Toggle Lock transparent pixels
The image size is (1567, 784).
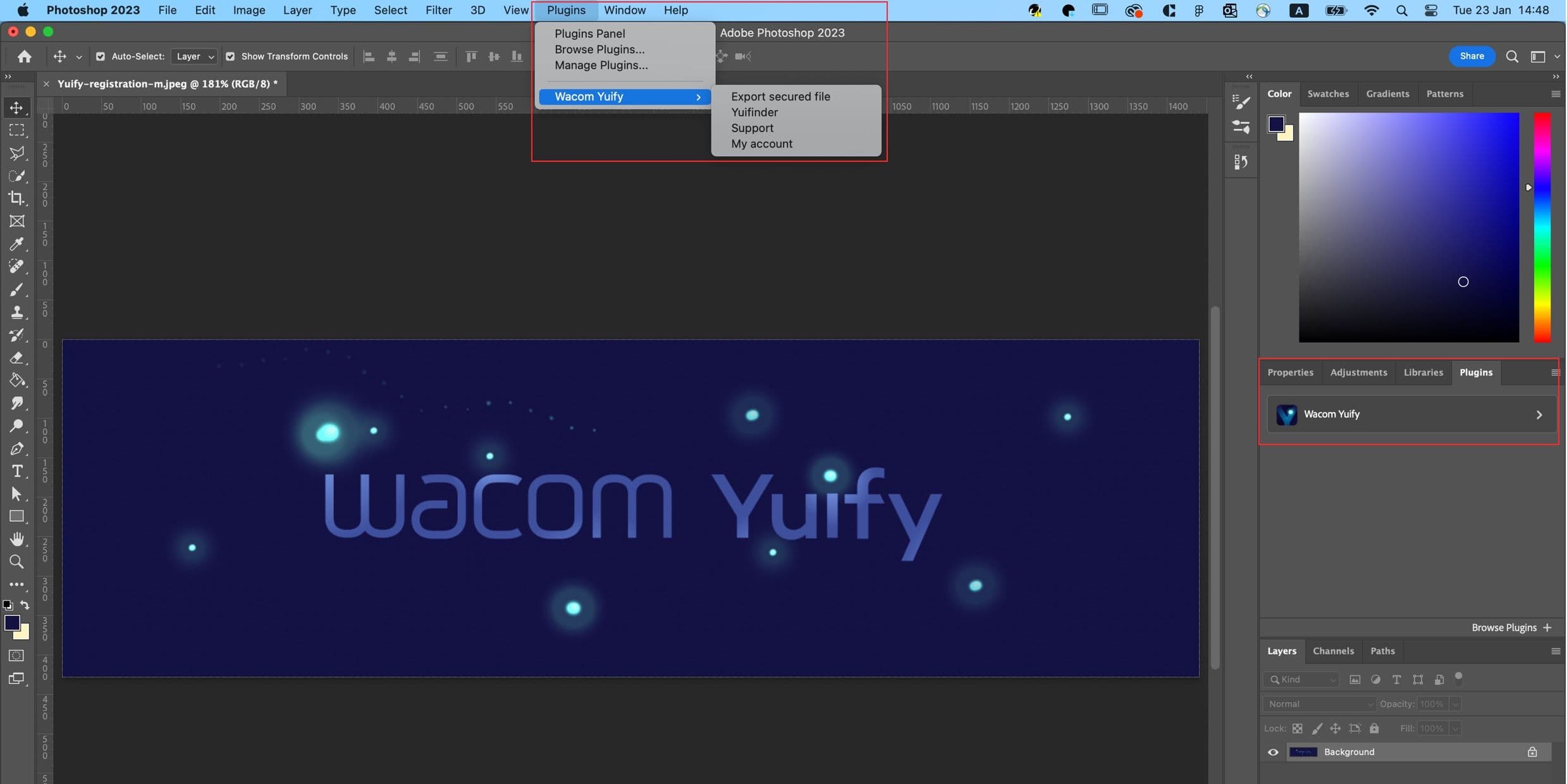1297,728
